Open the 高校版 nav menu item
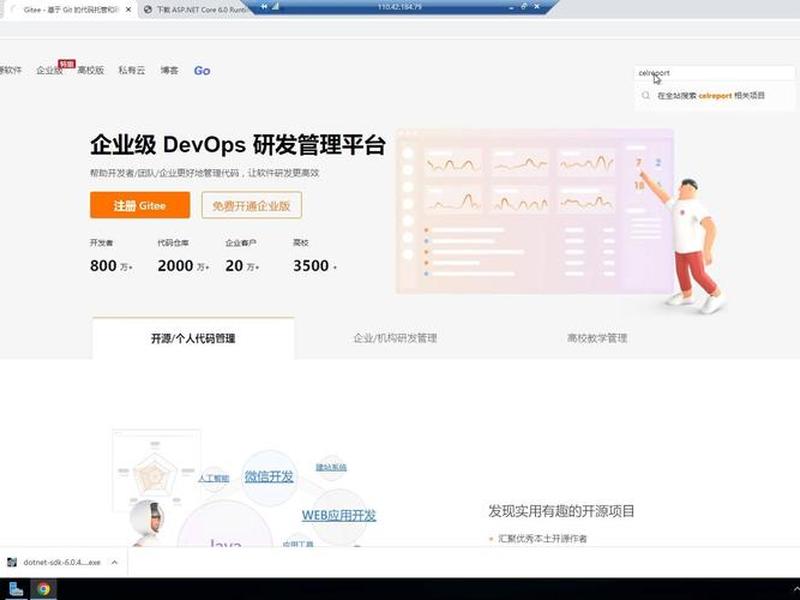Viewport: 800px width, 600px height. coord(91,70)
